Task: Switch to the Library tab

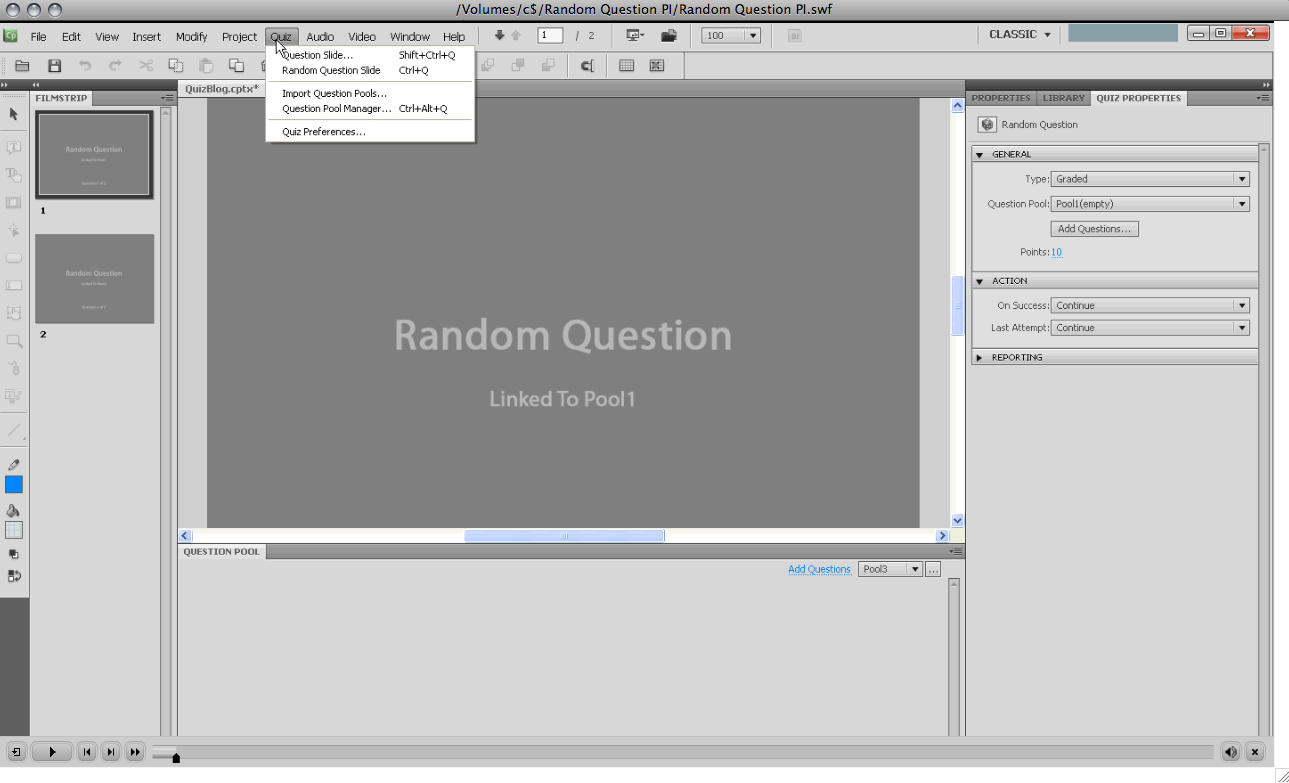Action: [x=1062, y=98]
